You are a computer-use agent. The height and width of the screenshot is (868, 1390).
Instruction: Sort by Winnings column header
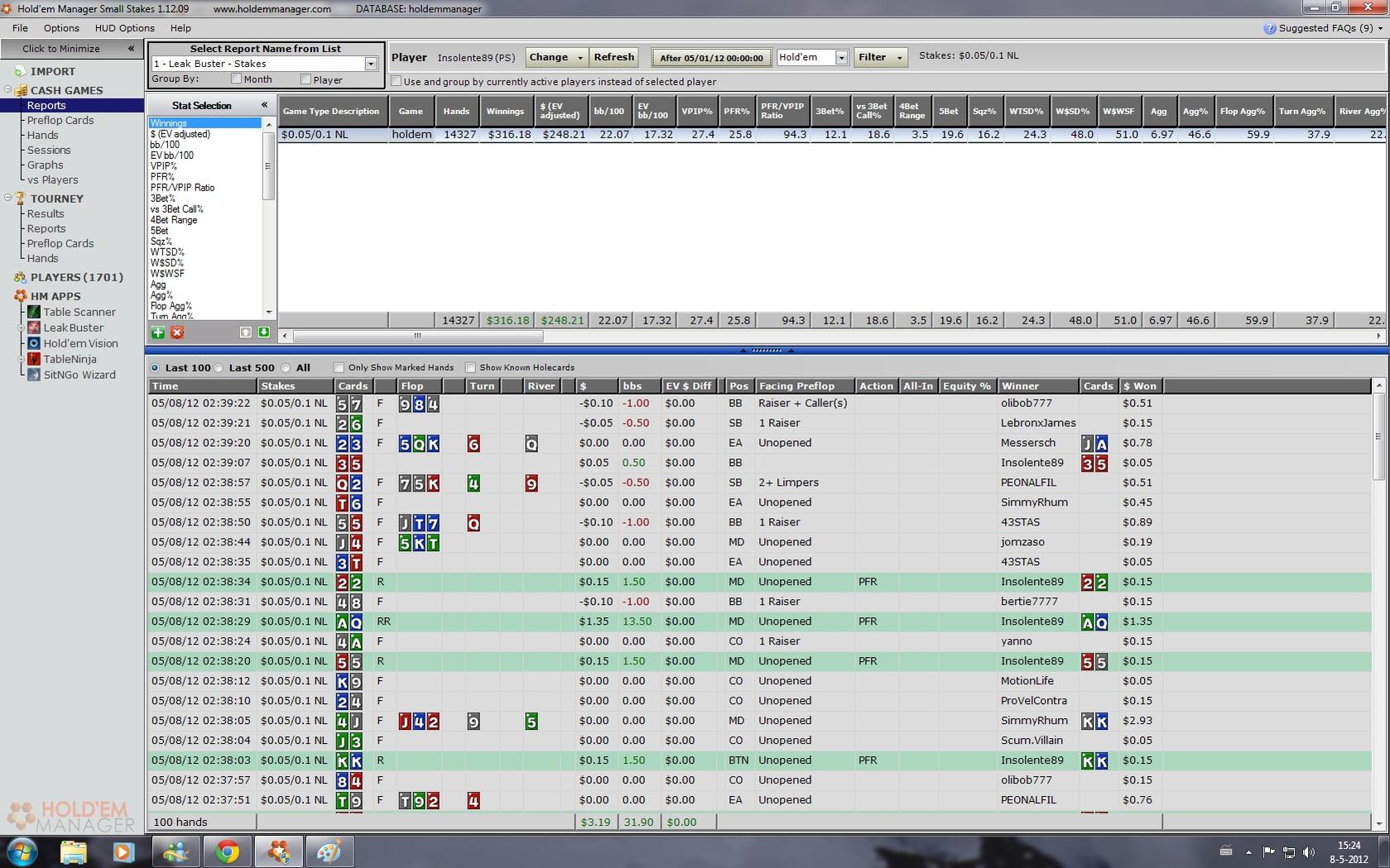click(x=505, y=111)
